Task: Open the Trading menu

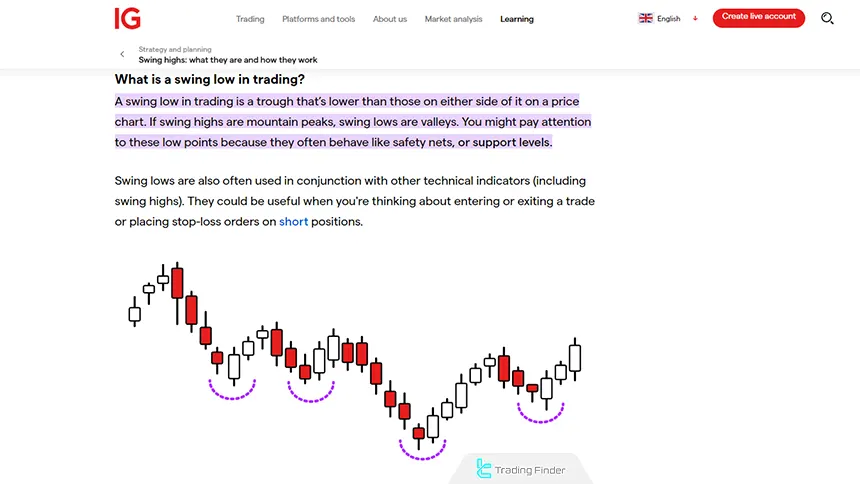Action: point(250,19)
